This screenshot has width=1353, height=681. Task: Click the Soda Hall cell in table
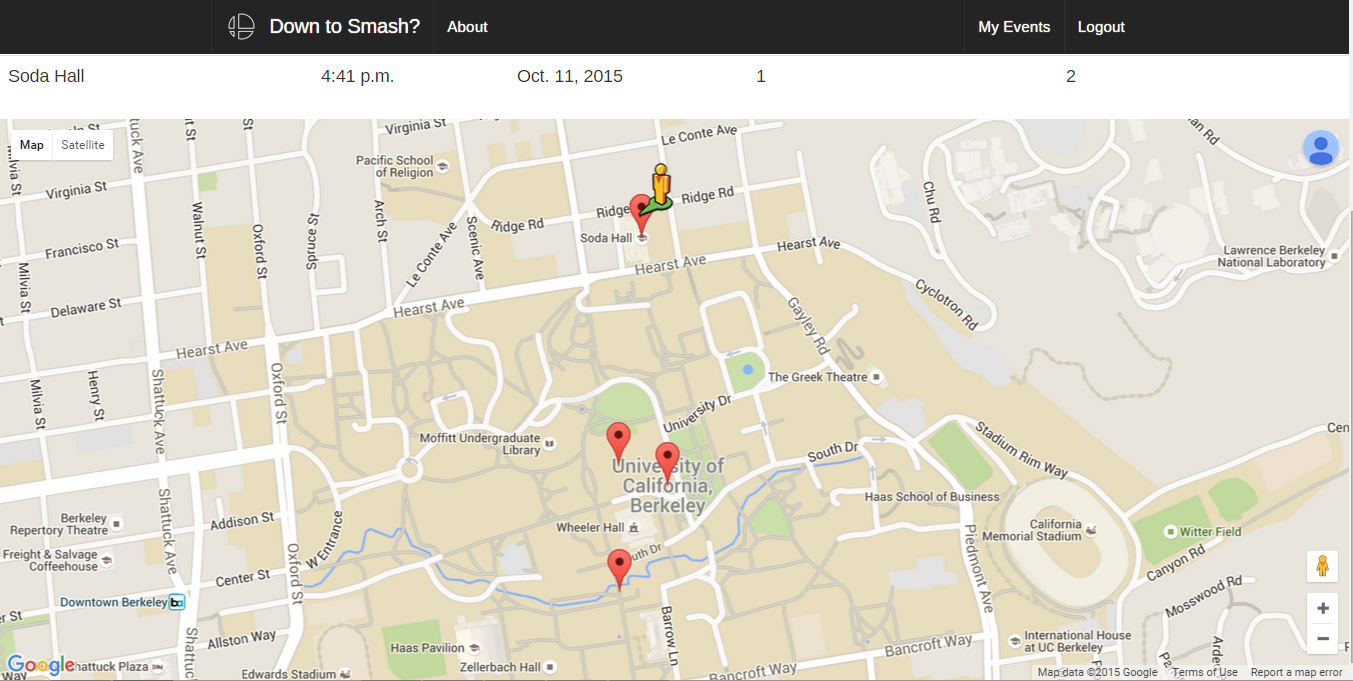point(46,76)
